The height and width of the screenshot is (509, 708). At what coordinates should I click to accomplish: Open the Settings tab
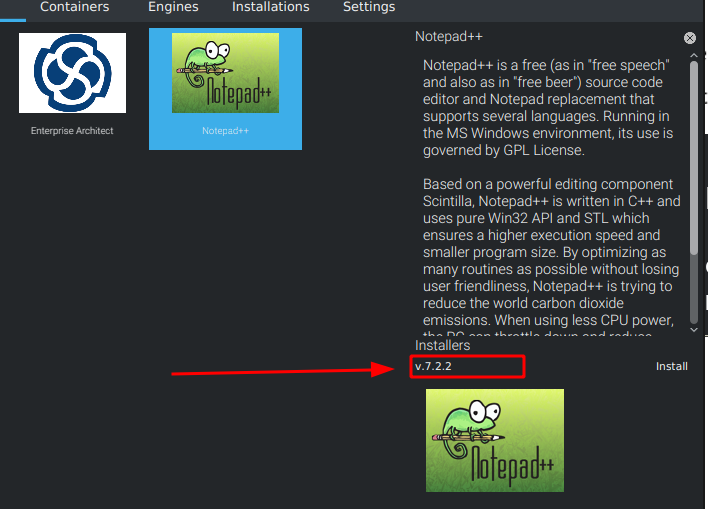point(369,7)
